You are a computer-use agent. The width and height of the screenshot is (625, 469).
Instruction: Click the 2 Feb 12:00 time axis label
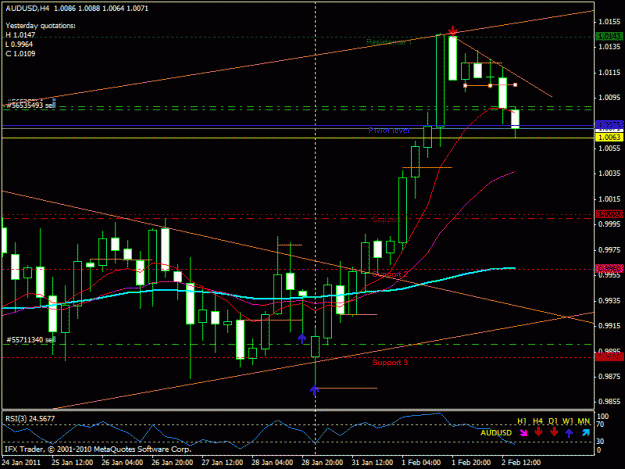[521, 463]
